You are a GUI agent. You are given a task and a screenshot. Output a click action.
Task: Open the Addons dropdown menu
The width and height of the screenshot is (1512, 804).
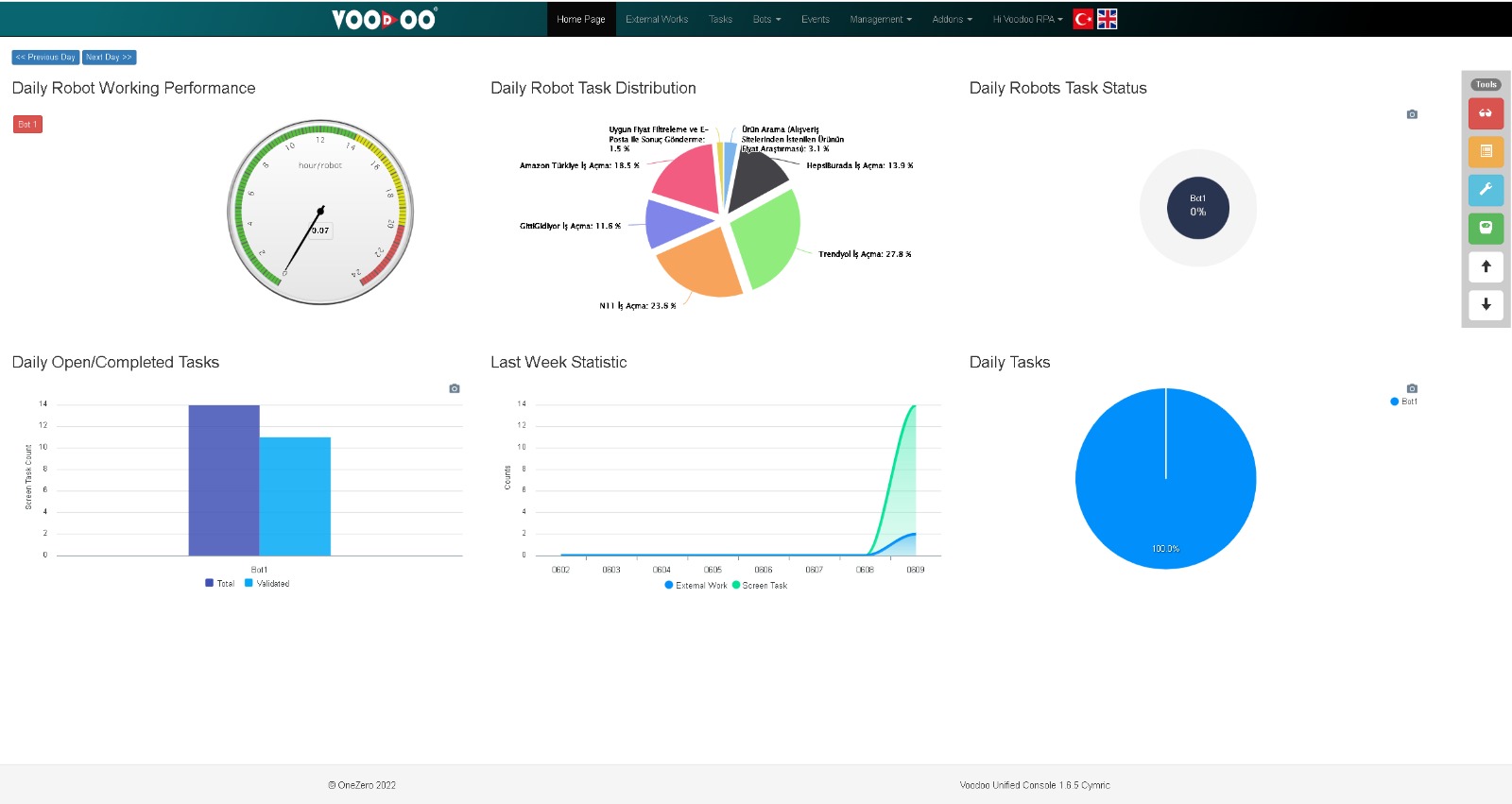952,19
